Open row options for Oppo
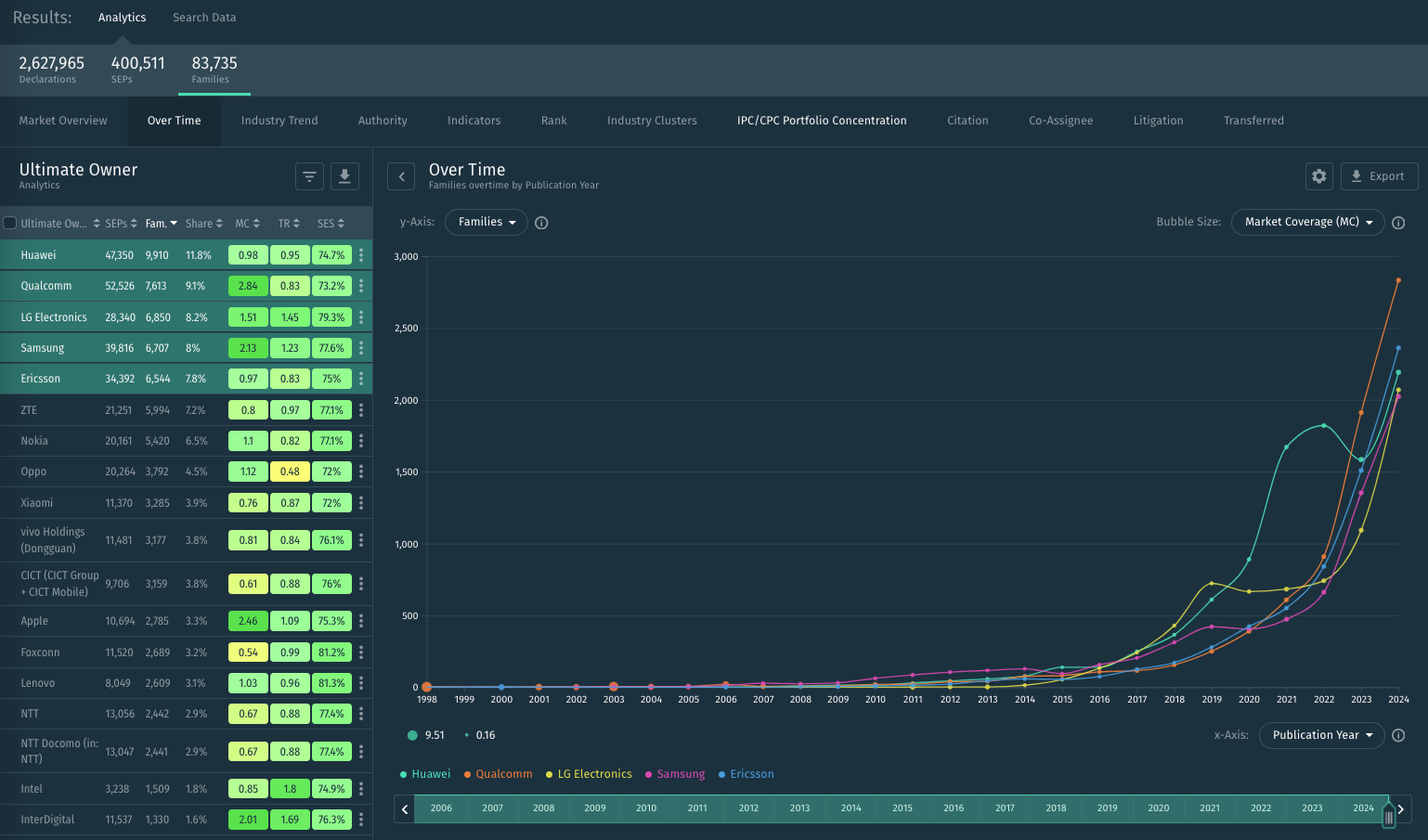Image resolution: width=1428 pixels, height=840 pixels. click(x=361, y=472)
